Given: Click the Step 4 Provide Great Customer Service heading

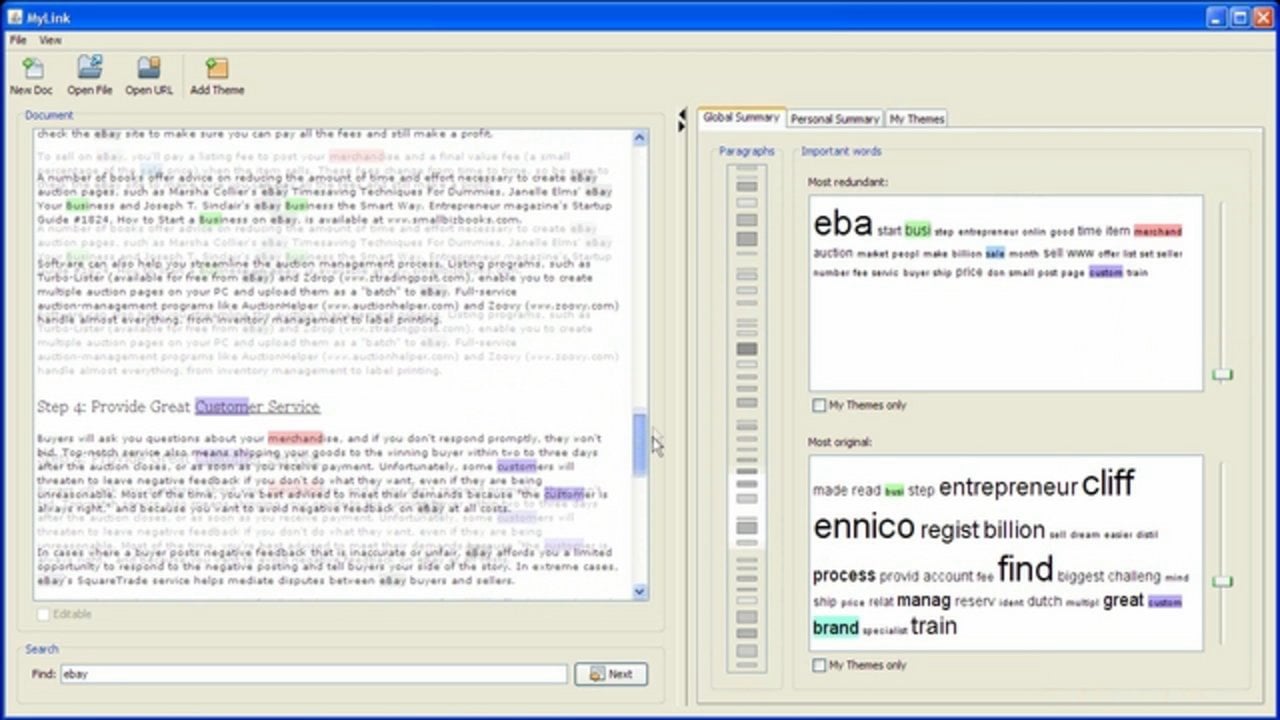Looking at the screenshot, I should pos(178,407).
